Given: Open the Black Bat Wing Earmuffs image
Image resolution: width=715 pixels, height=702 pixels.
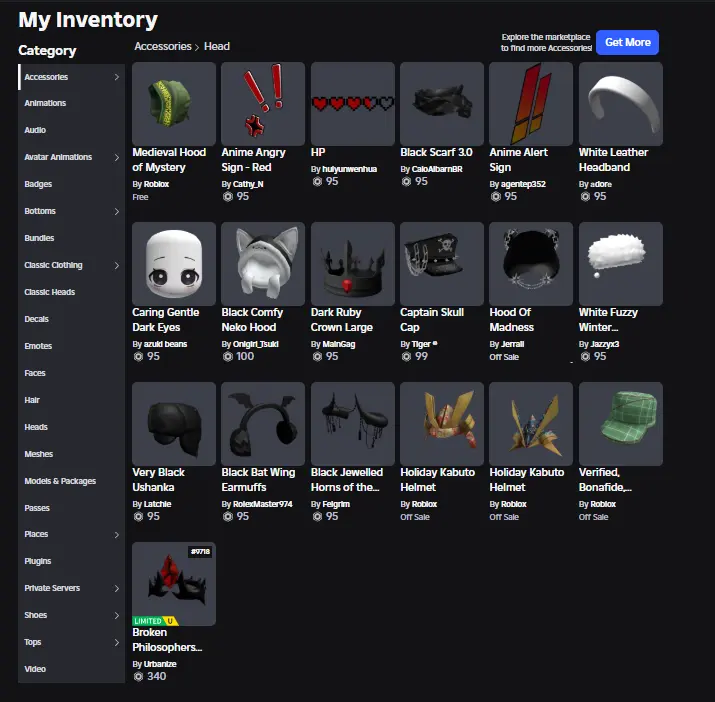Looking at the screenshot, I should point(263,424).
